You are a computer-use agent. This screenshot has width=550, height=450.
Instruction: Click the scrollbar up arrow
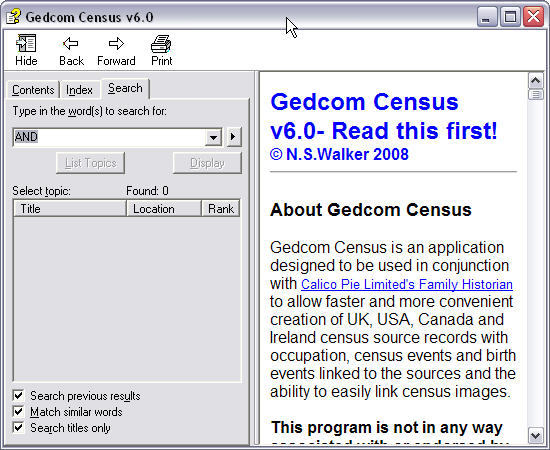(535, 81)
